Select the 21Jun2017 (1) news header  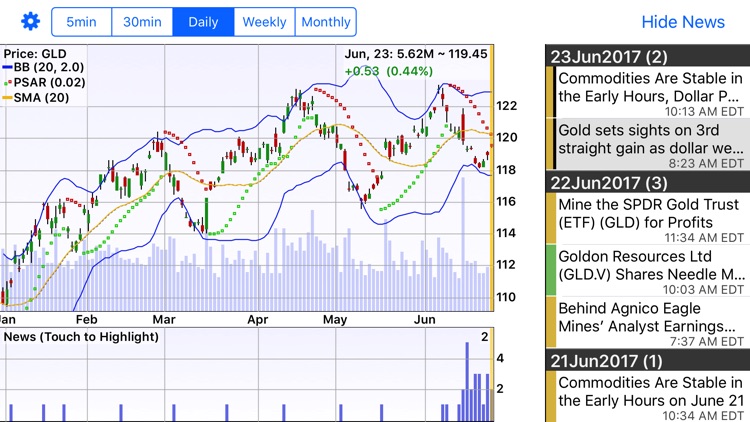647,360
